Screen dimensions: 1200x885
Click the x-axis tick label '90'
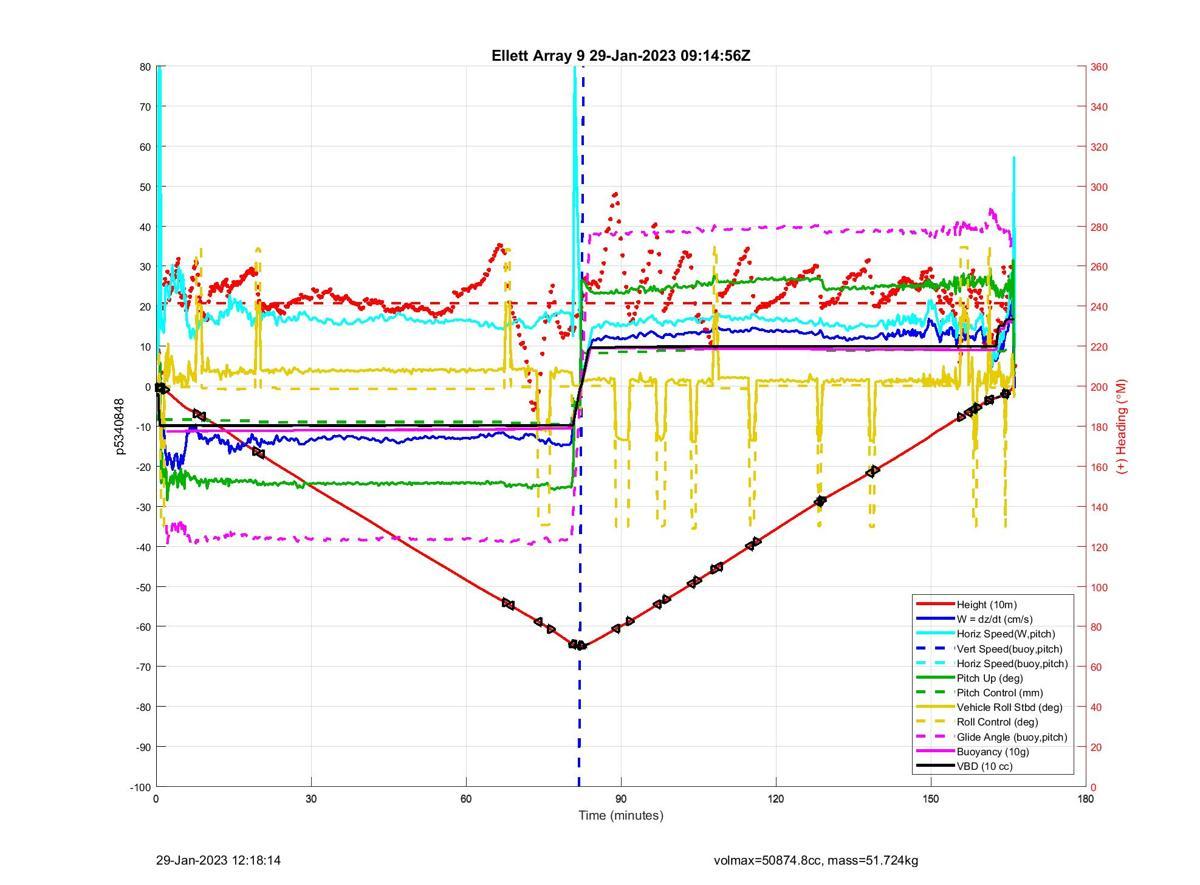(621, 799)
